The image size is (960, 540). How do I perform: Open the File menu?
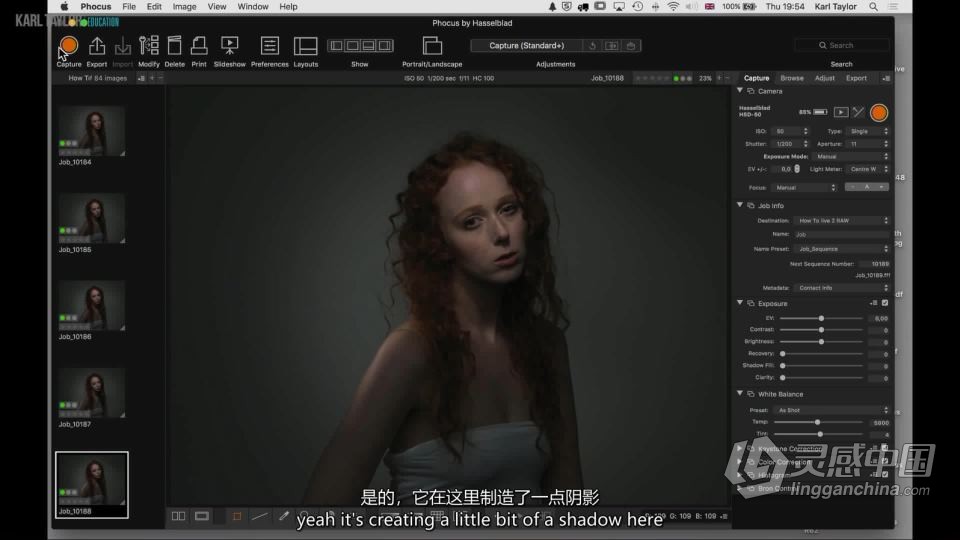click(x=129, y=7)
